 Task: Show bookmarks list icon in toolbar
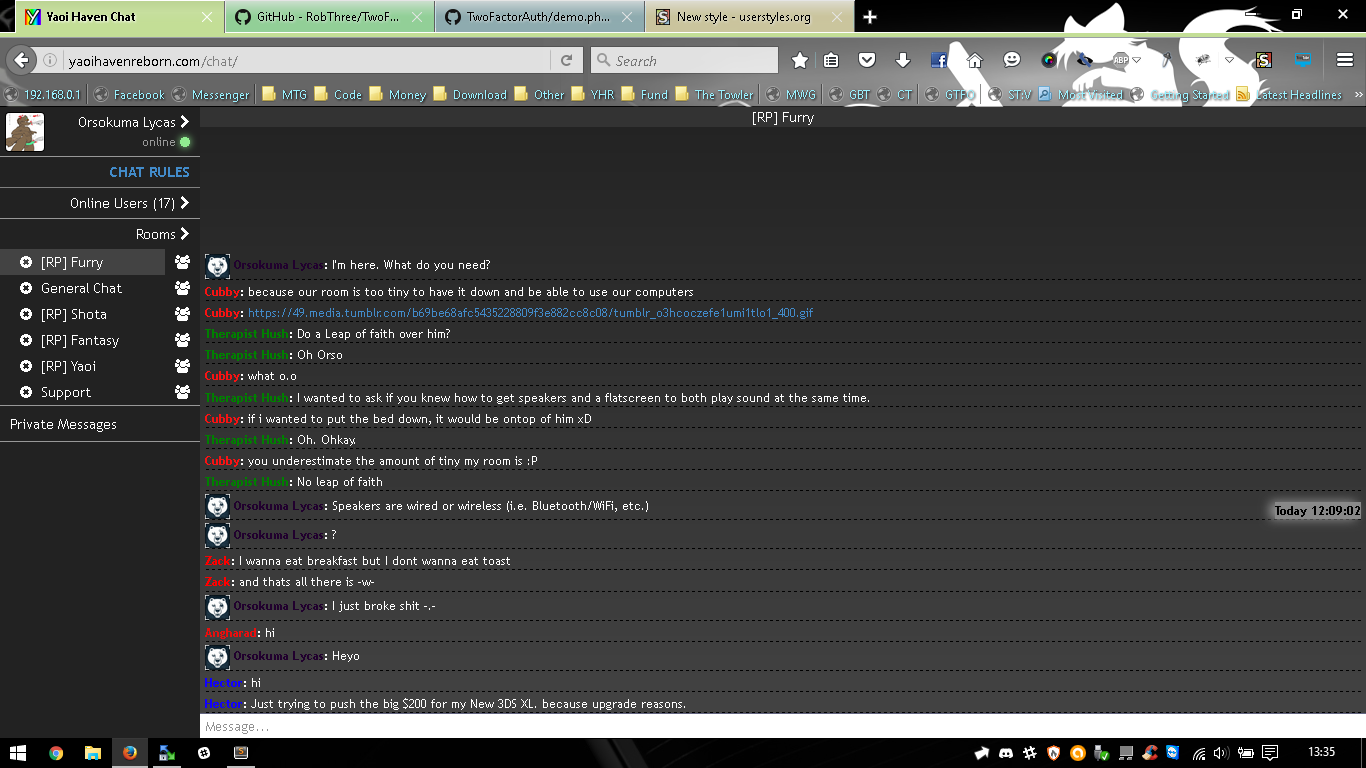[831, 60]
